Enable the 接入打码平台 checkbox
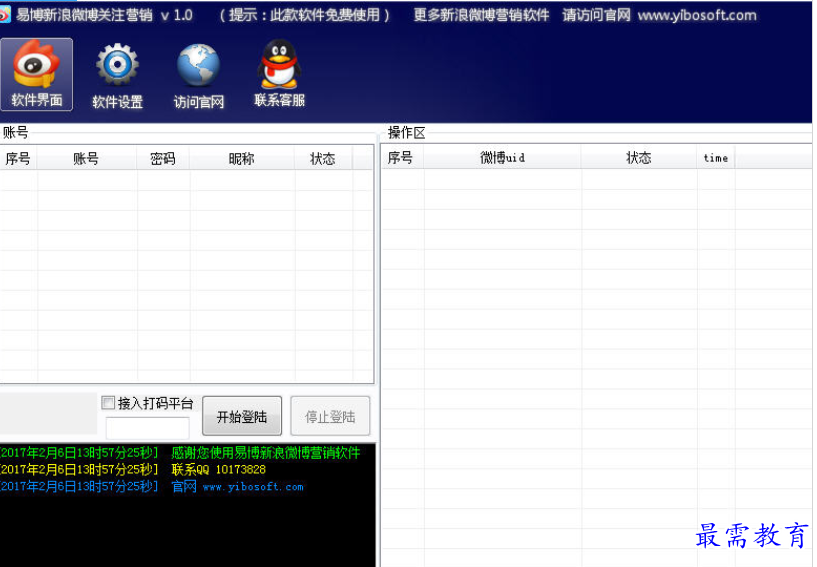817x567 pixels. coord(108,402)
